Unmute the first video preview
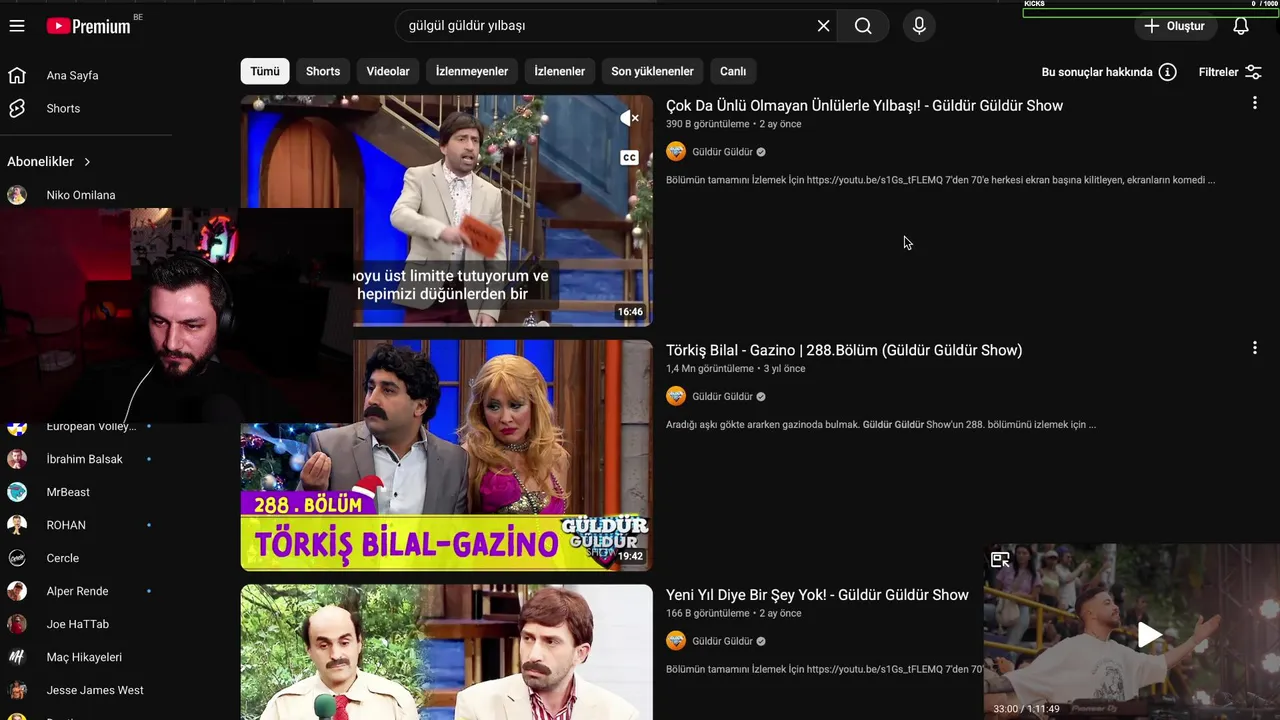Screen dimensions: 1280x720 629,118
